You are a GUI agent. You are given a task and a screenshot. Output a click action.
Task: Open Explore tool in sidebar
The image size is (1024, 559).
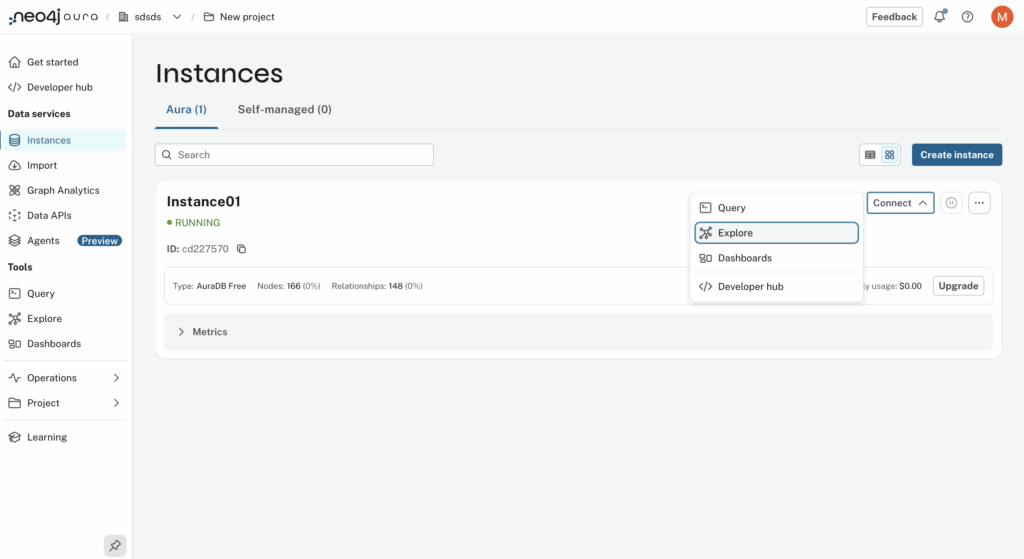[x=63, y=318]
